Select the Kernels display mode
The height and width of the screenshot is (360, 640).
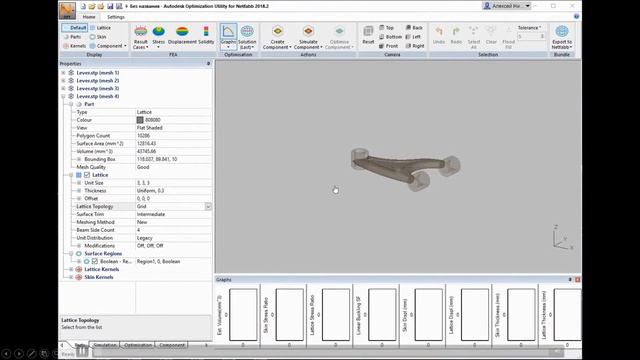point(74,46)
